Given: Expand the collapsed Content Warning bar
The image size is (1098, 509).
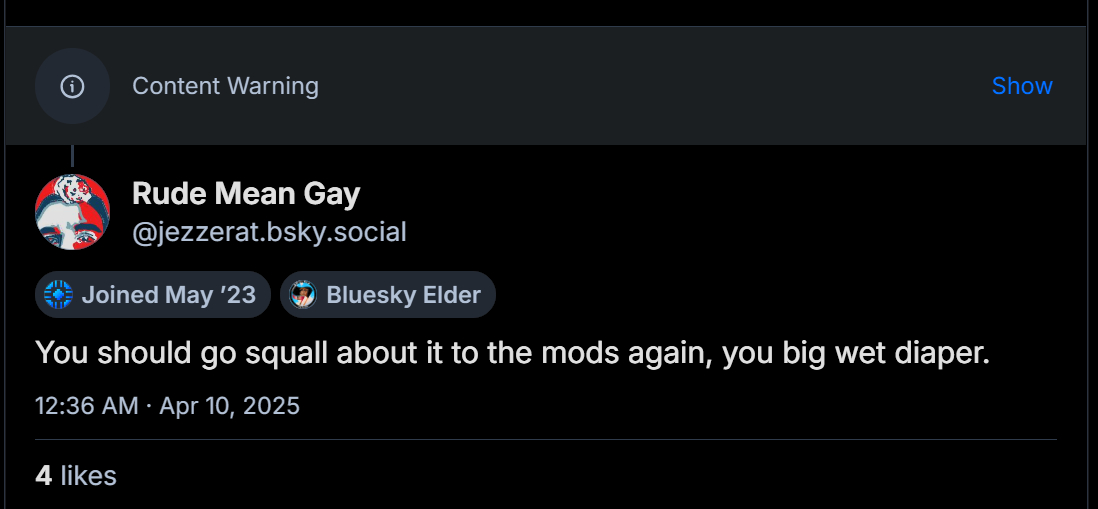Looking at the screenshot, I should coord(600,86).
